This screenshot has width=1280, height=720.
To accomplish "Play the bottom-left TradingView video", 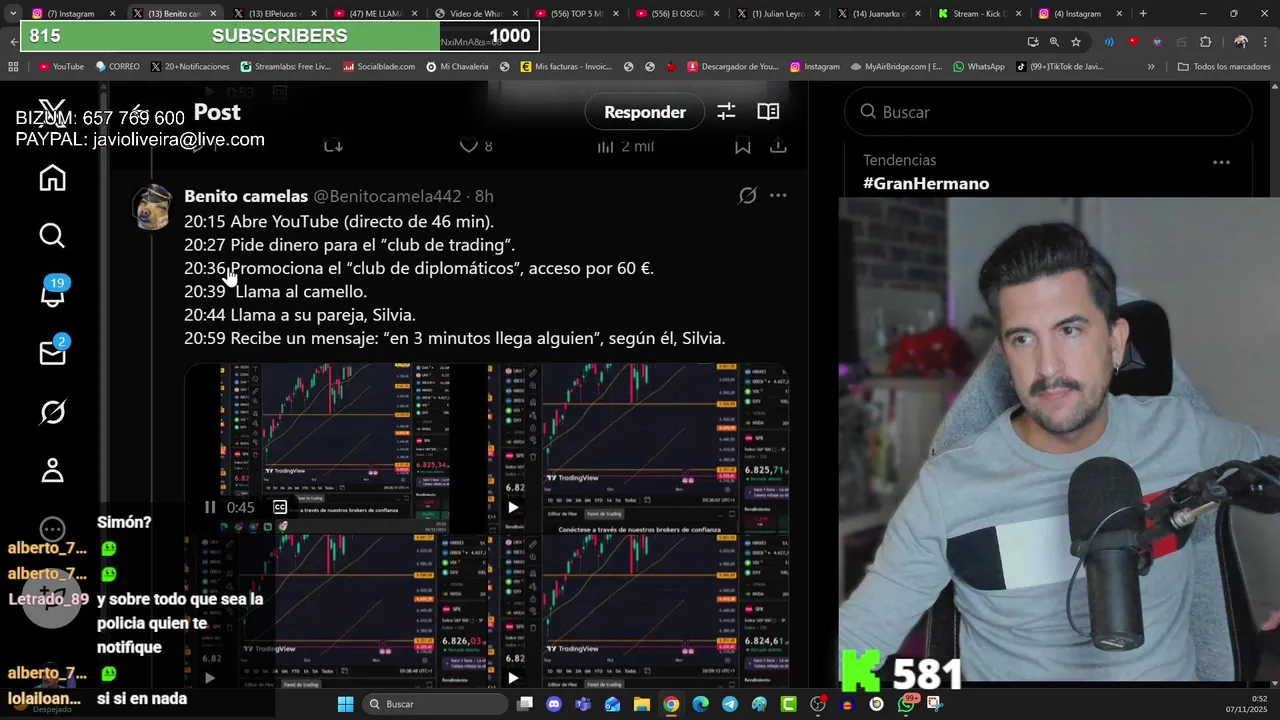I will [x=209, y=678].
